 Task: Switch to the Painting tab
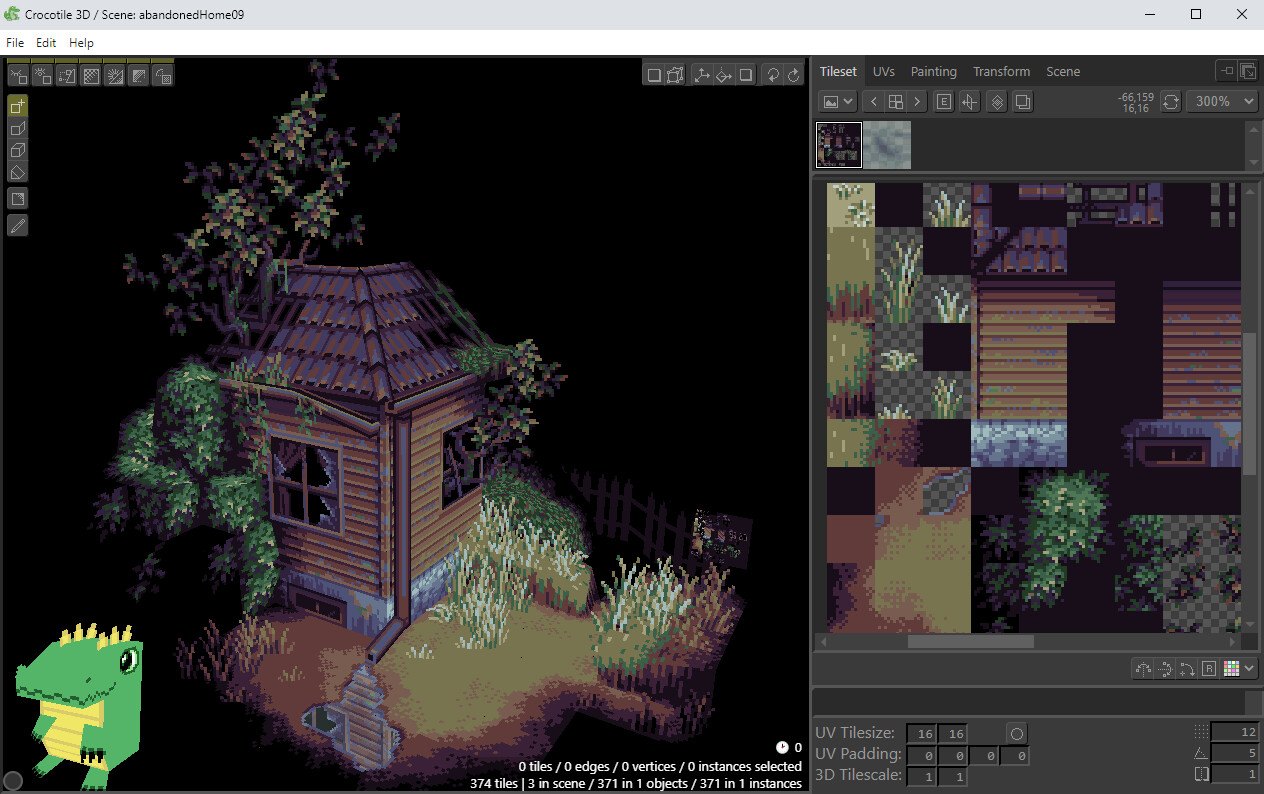point(933,71)
